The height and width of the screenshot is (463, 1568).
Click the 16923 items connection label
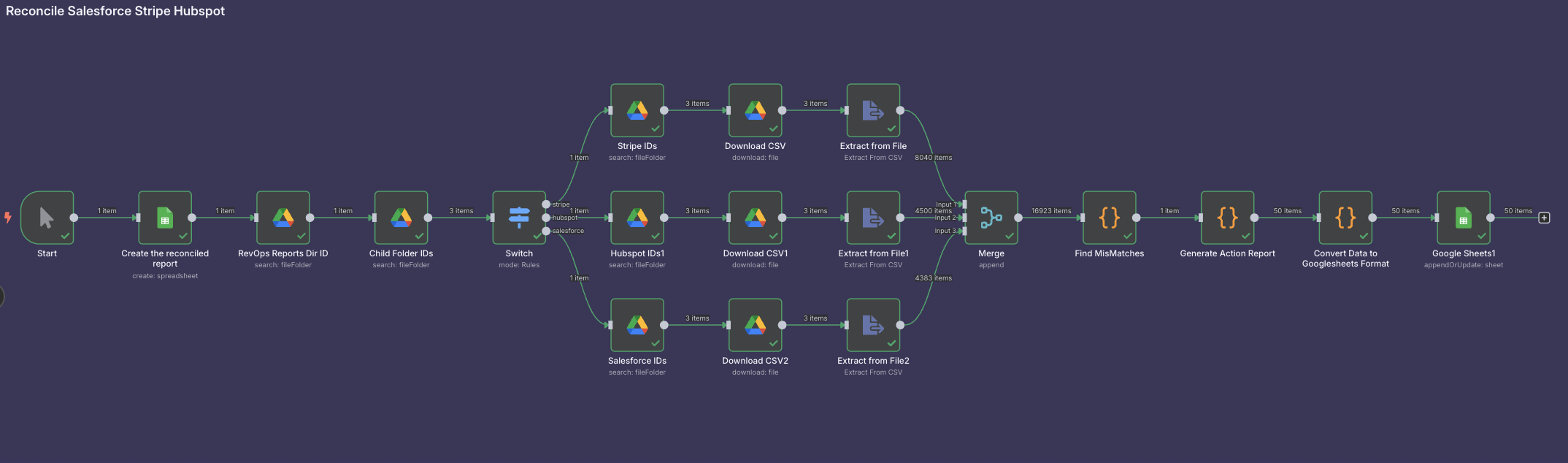[1051, 211]
